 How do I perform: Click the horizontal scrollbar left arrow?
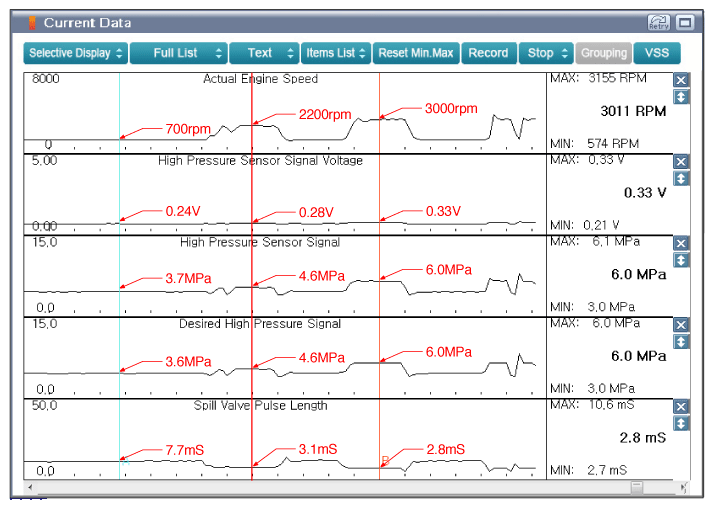30,487
